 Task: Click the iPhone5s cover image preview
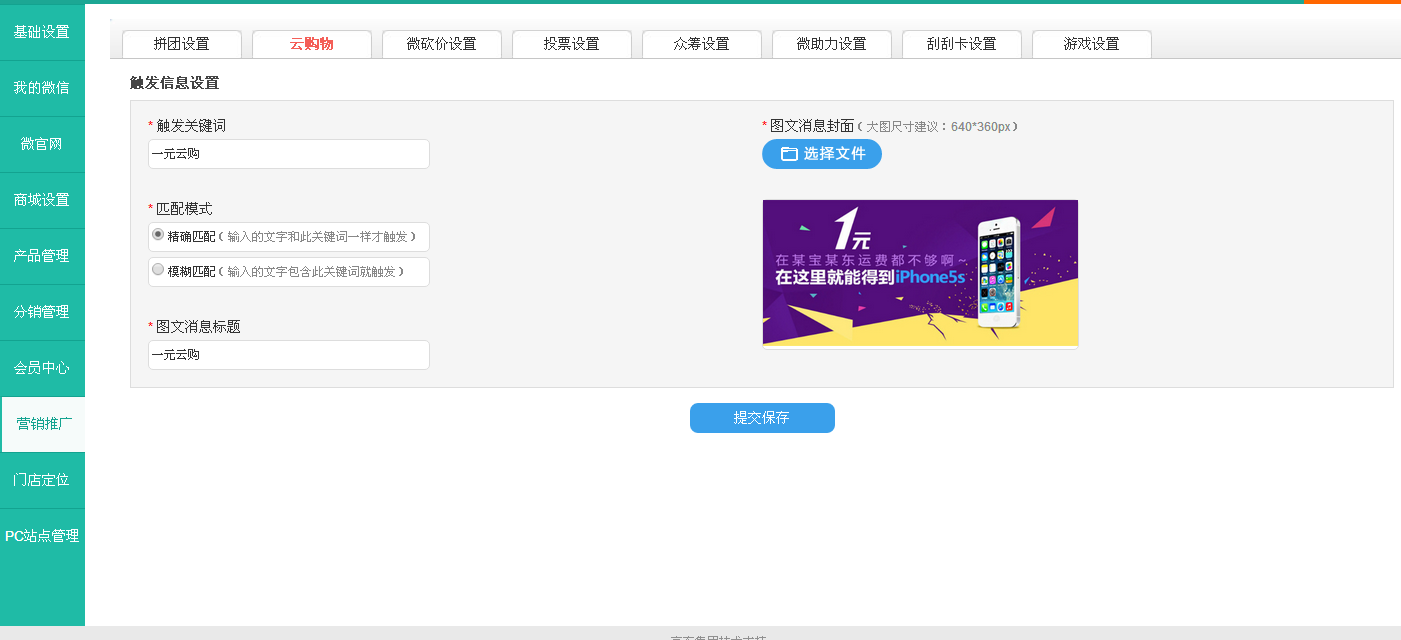[920, 272]
